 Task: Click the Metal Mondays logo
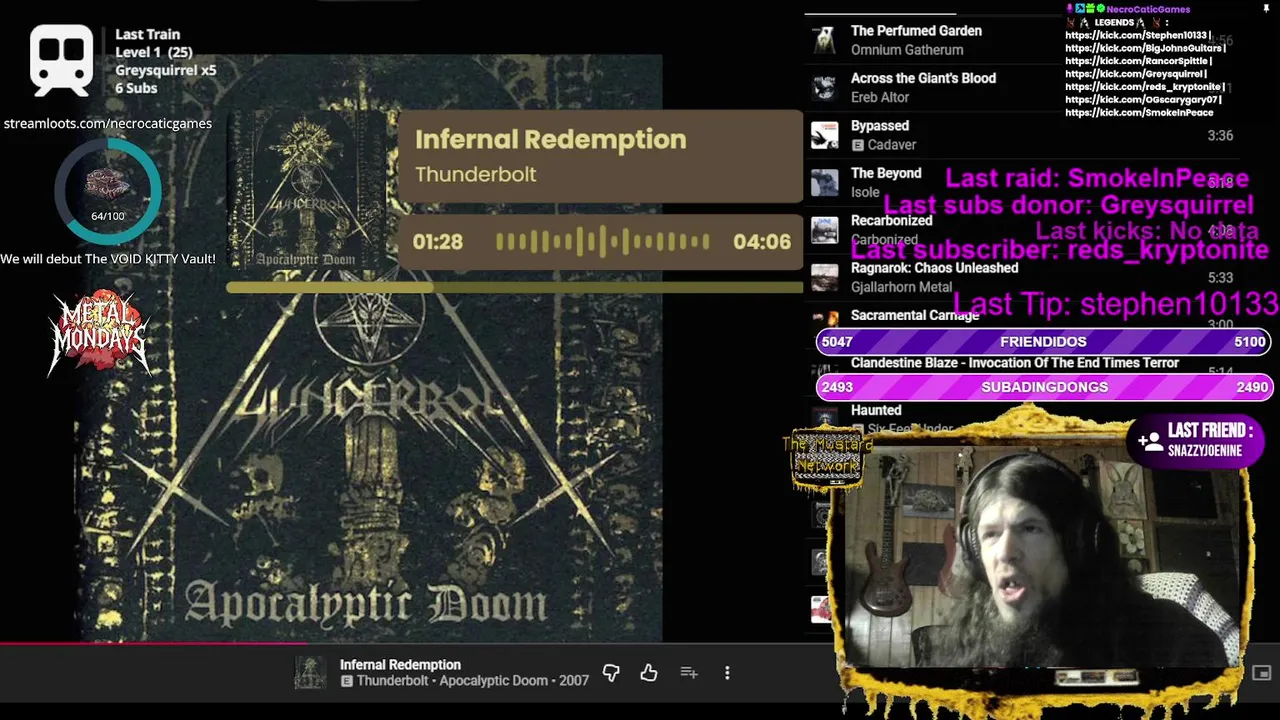tap(98, 334)
